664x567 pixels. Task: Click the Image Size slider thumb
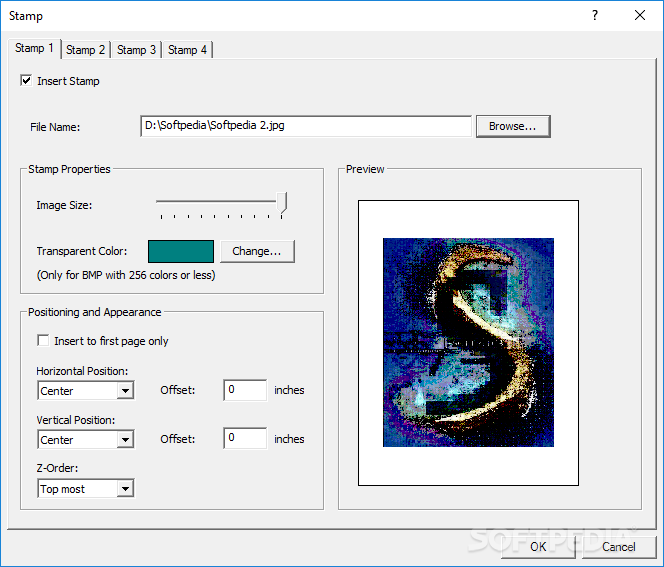(282, 202)
